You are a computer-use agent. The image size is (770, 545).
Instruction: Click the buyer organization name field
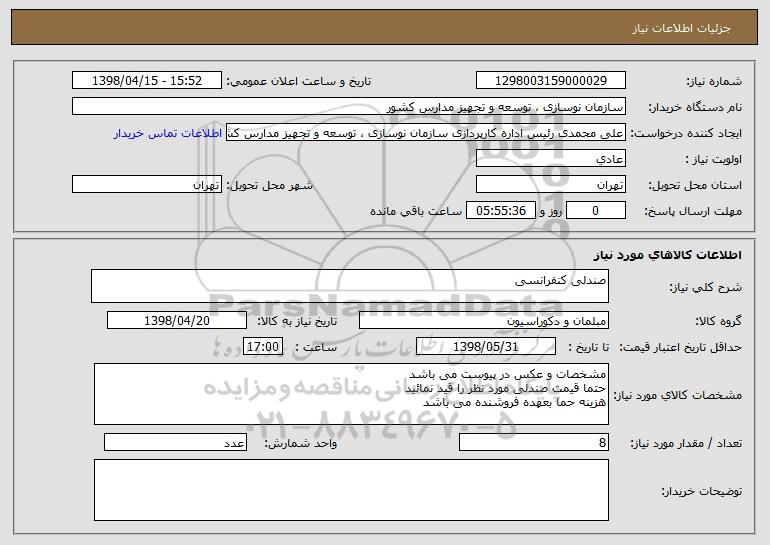click(x=349, y=107)
